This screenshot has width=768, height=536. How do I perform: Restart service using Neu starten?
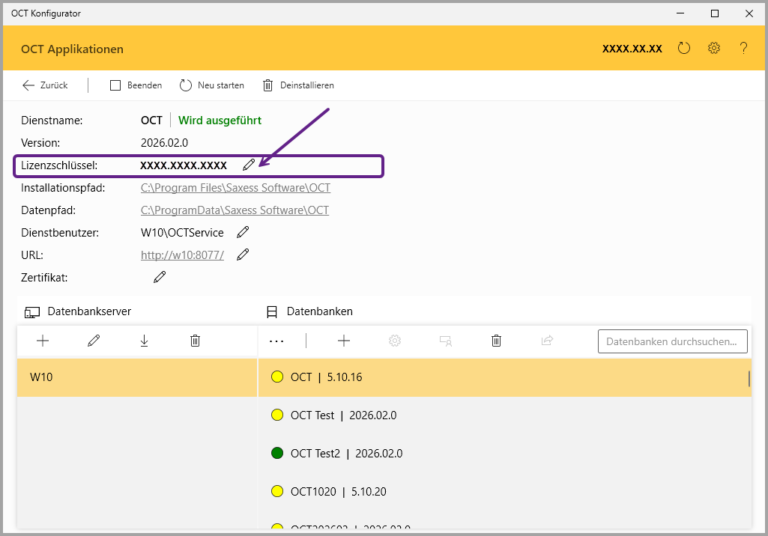coord(212,85)
